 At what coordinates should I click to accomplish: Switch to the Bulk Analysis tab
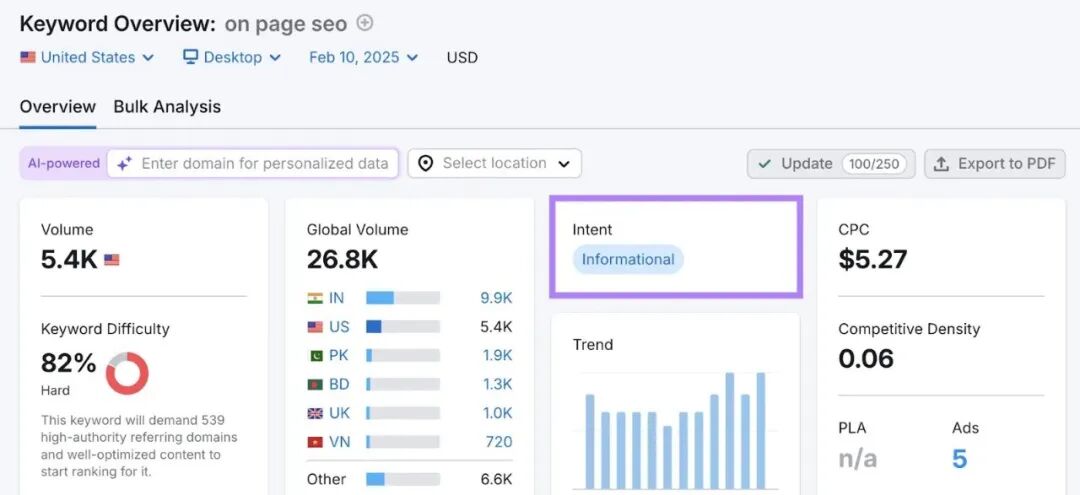point(167,107)
